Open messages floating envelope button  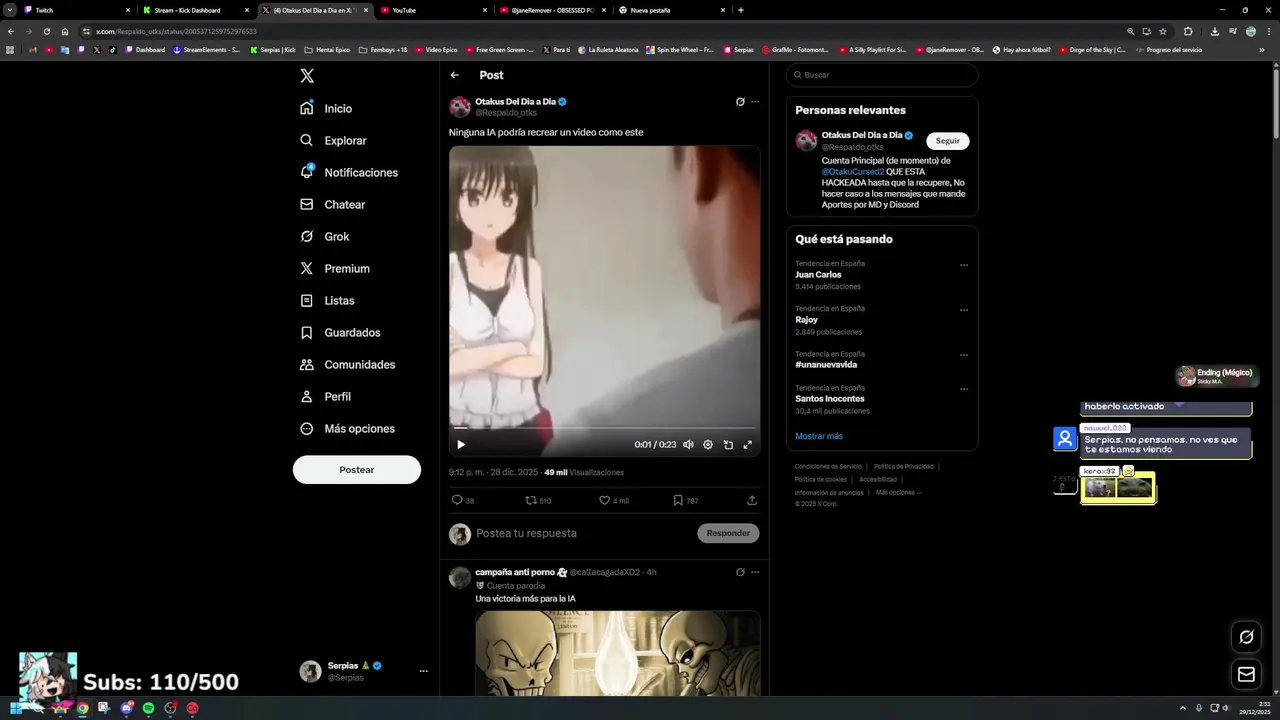[x=1246, y=675]
